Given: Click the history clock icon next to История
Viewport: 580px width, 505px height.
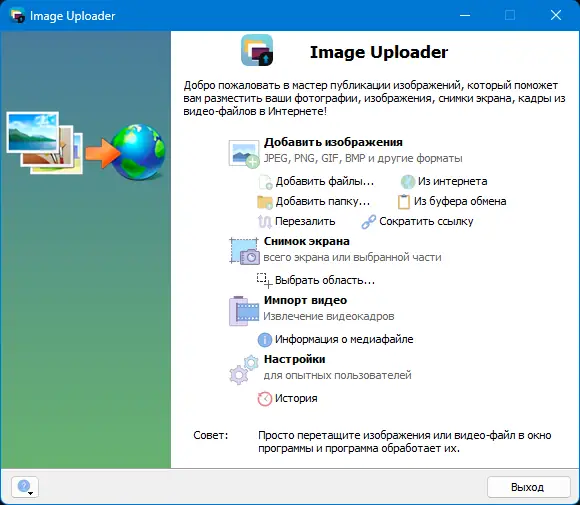Looking at the screenshot, I should 264,399.
